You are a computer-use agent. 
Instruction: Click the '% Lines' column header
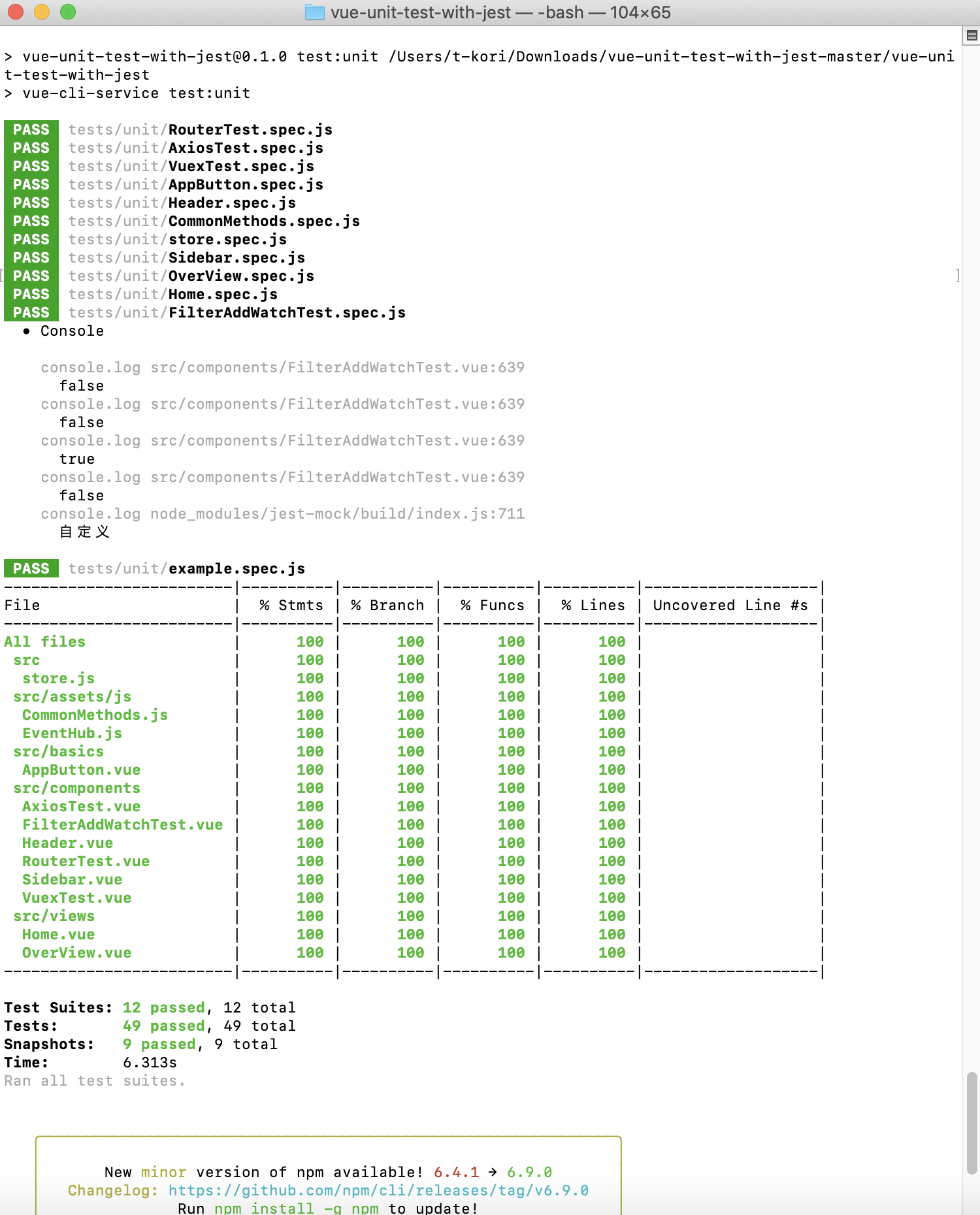[593, 605]
